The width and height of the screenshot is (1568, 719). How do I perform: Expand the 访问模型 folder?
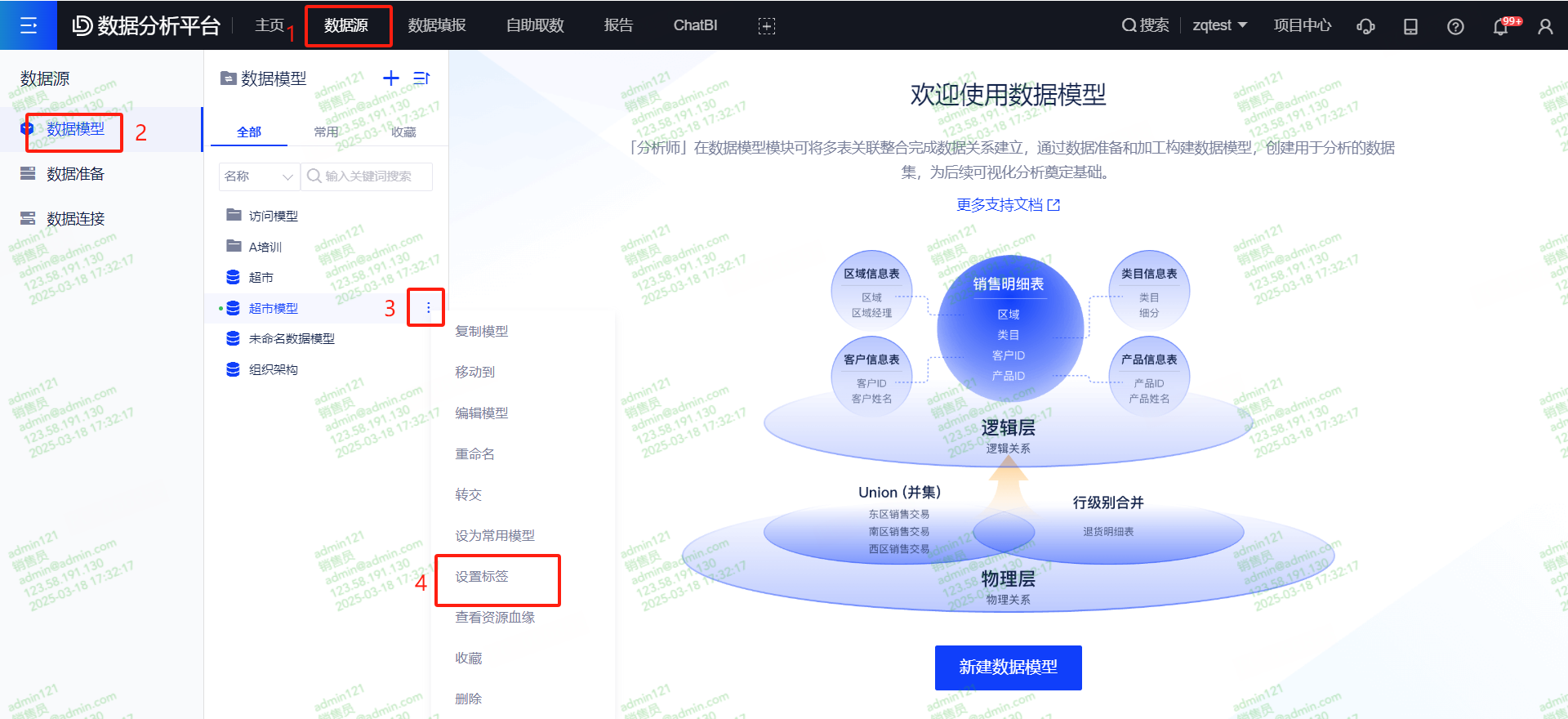coord(273,216)
